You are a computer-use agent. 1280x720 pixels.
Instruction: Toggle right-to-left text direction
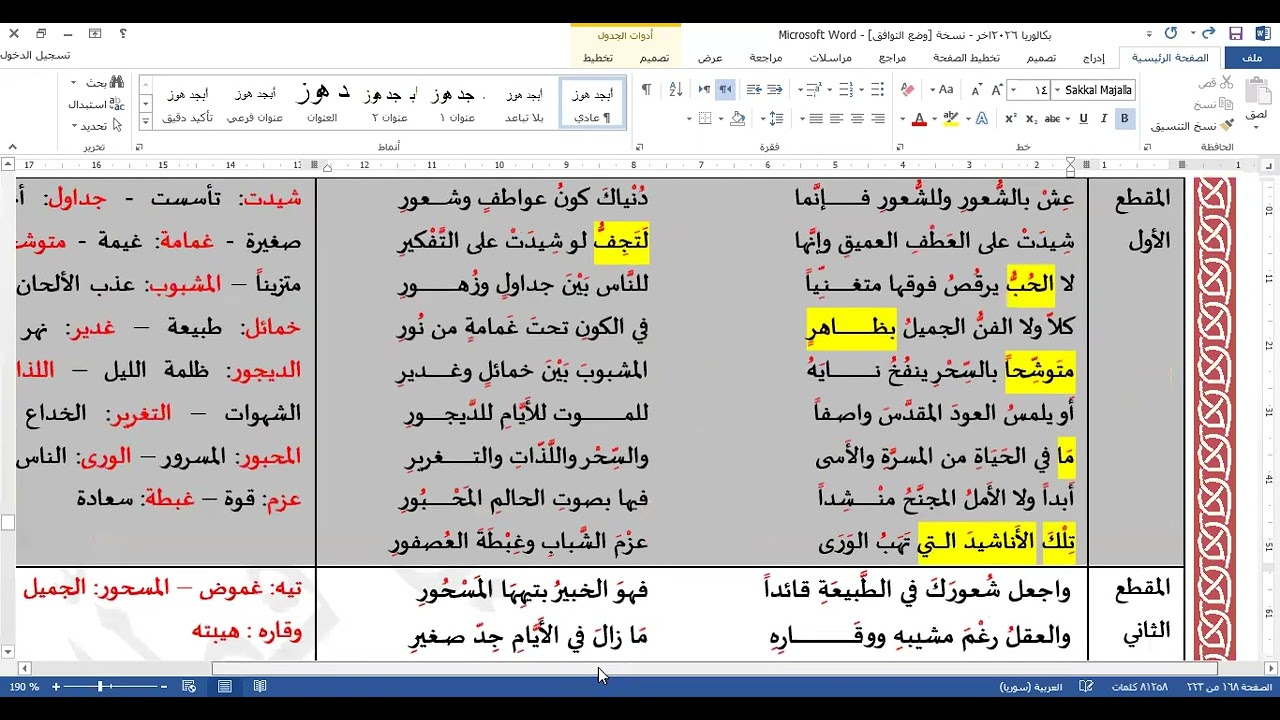click(x=725, y=90)
